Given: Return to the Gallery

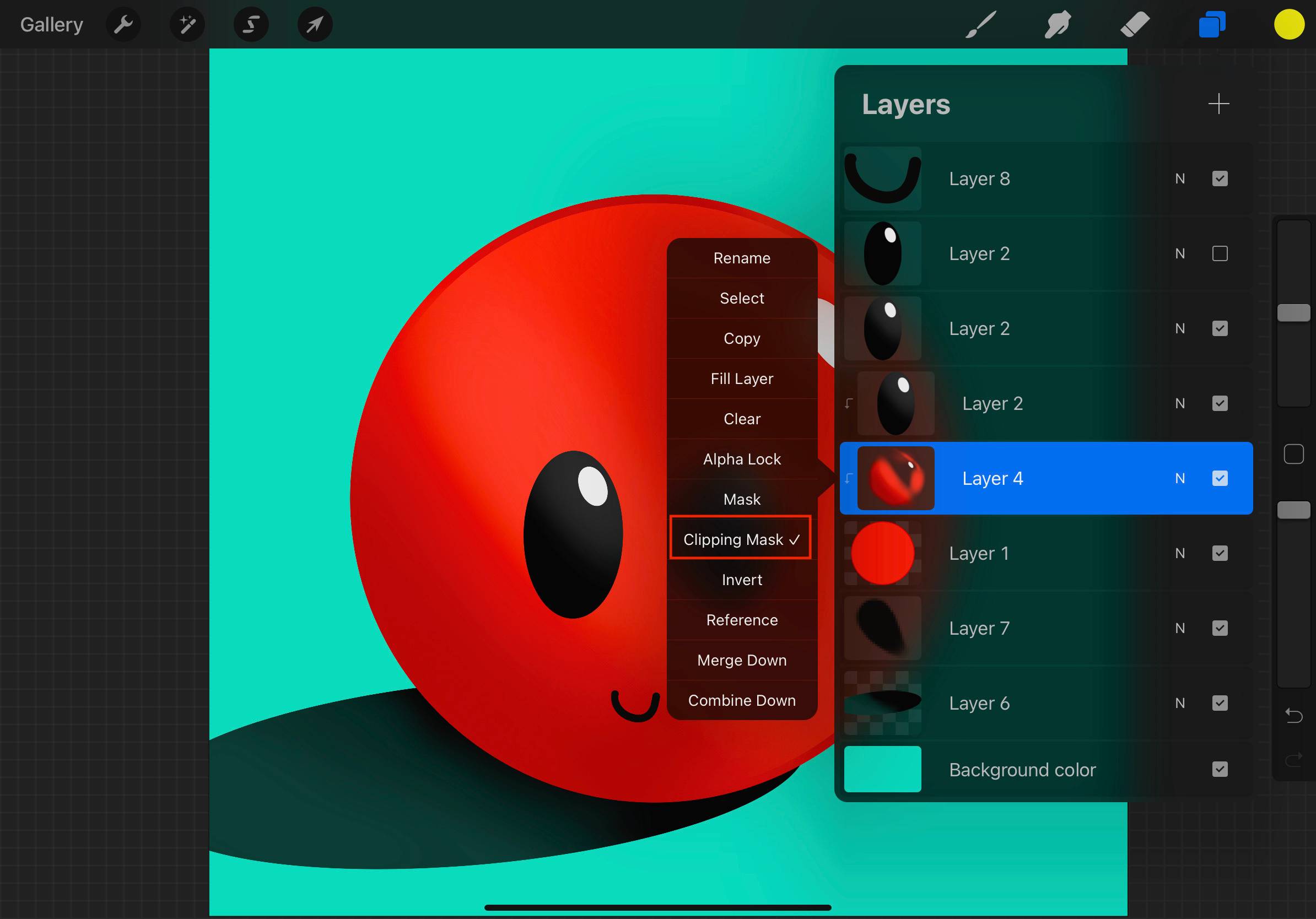Looking at the screenshot, I should click(52, 25).
